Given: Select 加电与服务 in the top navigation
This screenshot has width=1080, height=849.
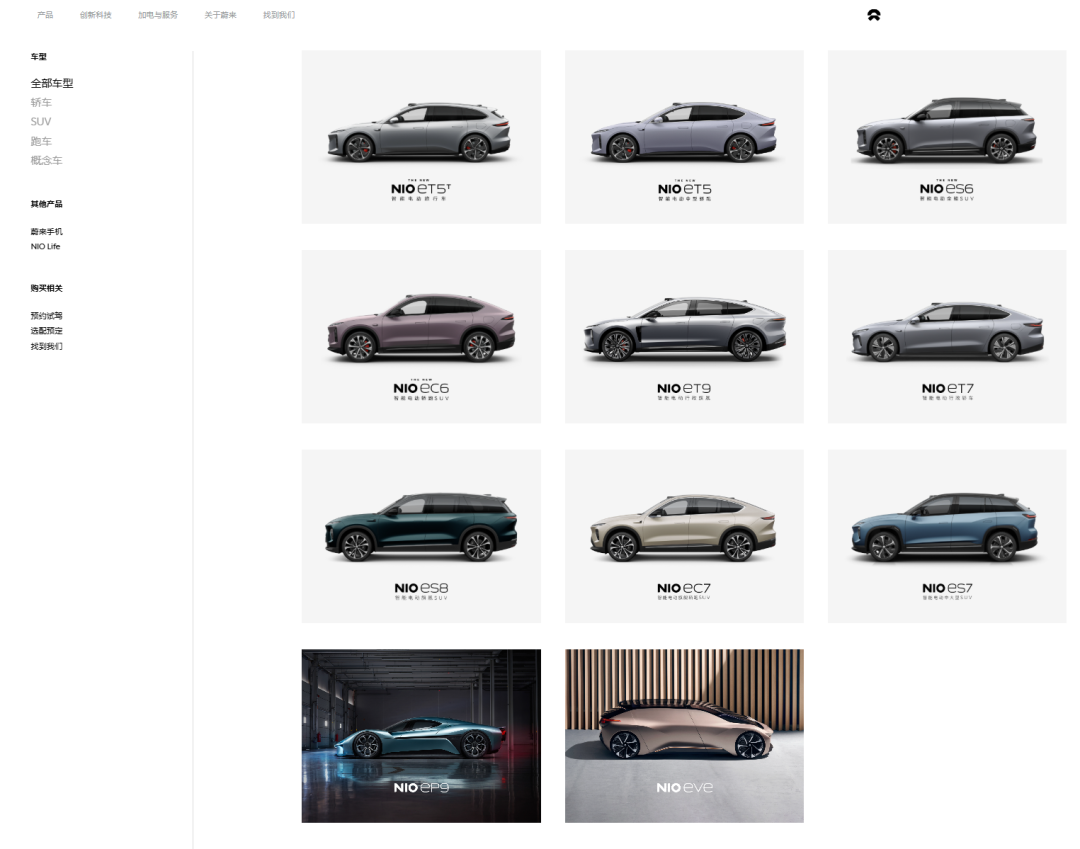Looking at the screenshot, I should [x=158, y=15].
